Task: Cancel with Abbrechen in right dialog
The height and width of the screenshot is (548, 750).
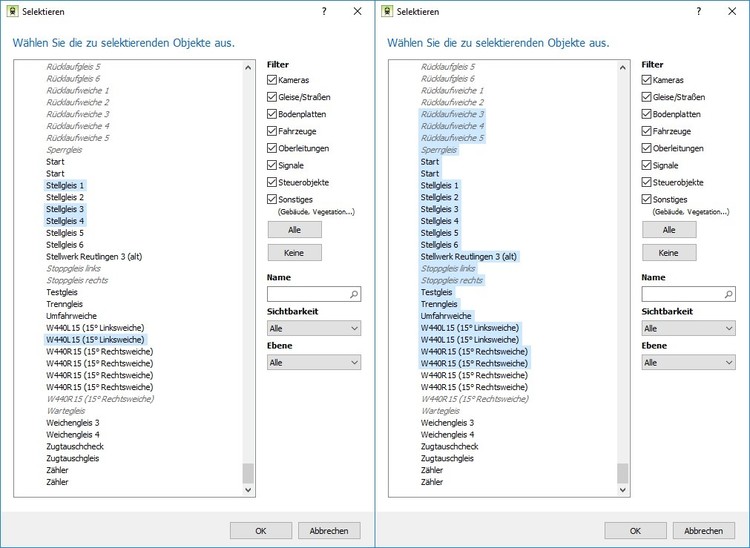Action: (x=704, y=530)
